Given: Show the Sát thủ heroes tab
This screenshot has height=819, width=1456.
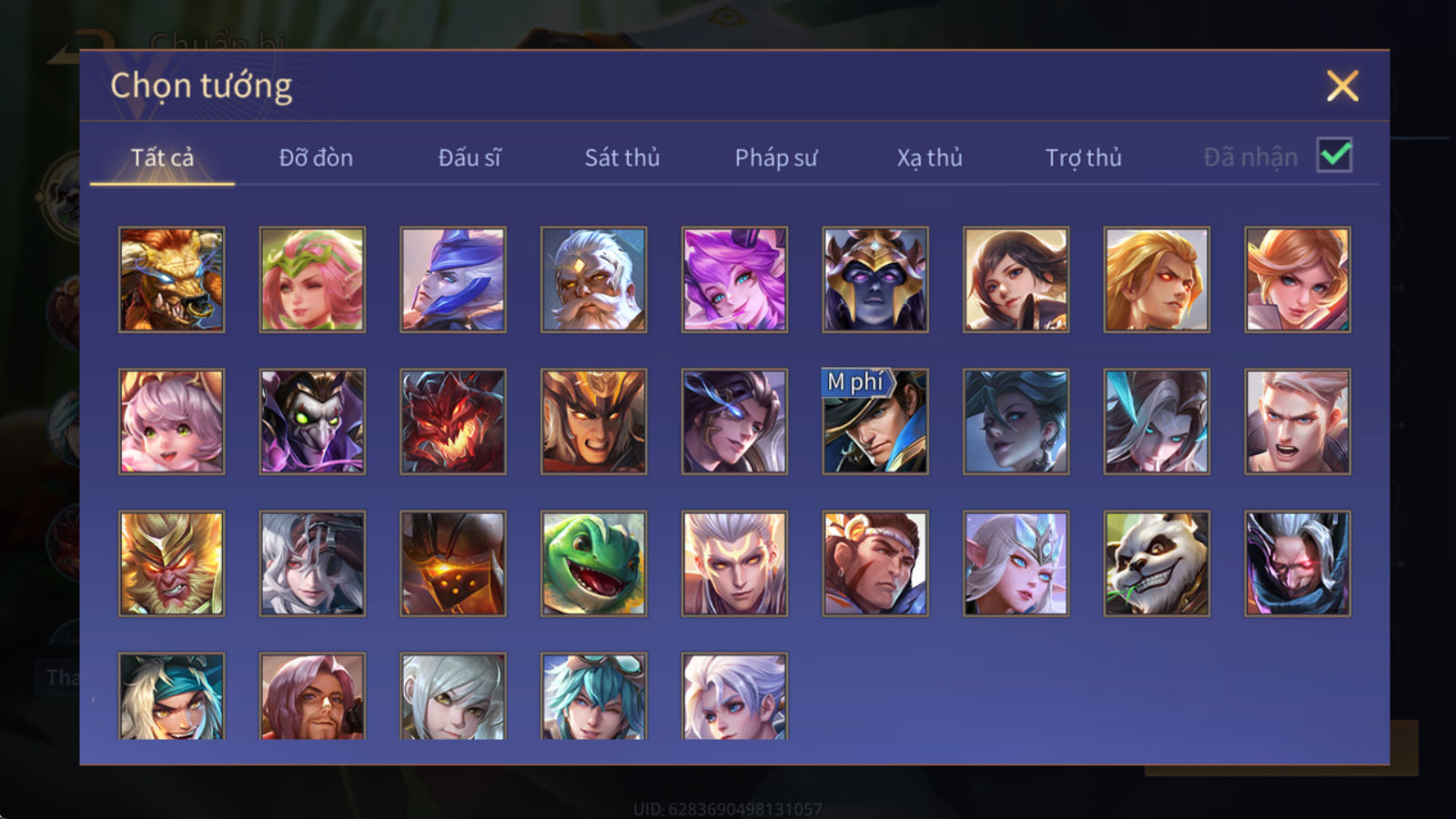Looking at the screenshot, I should (x=622, y=157).
